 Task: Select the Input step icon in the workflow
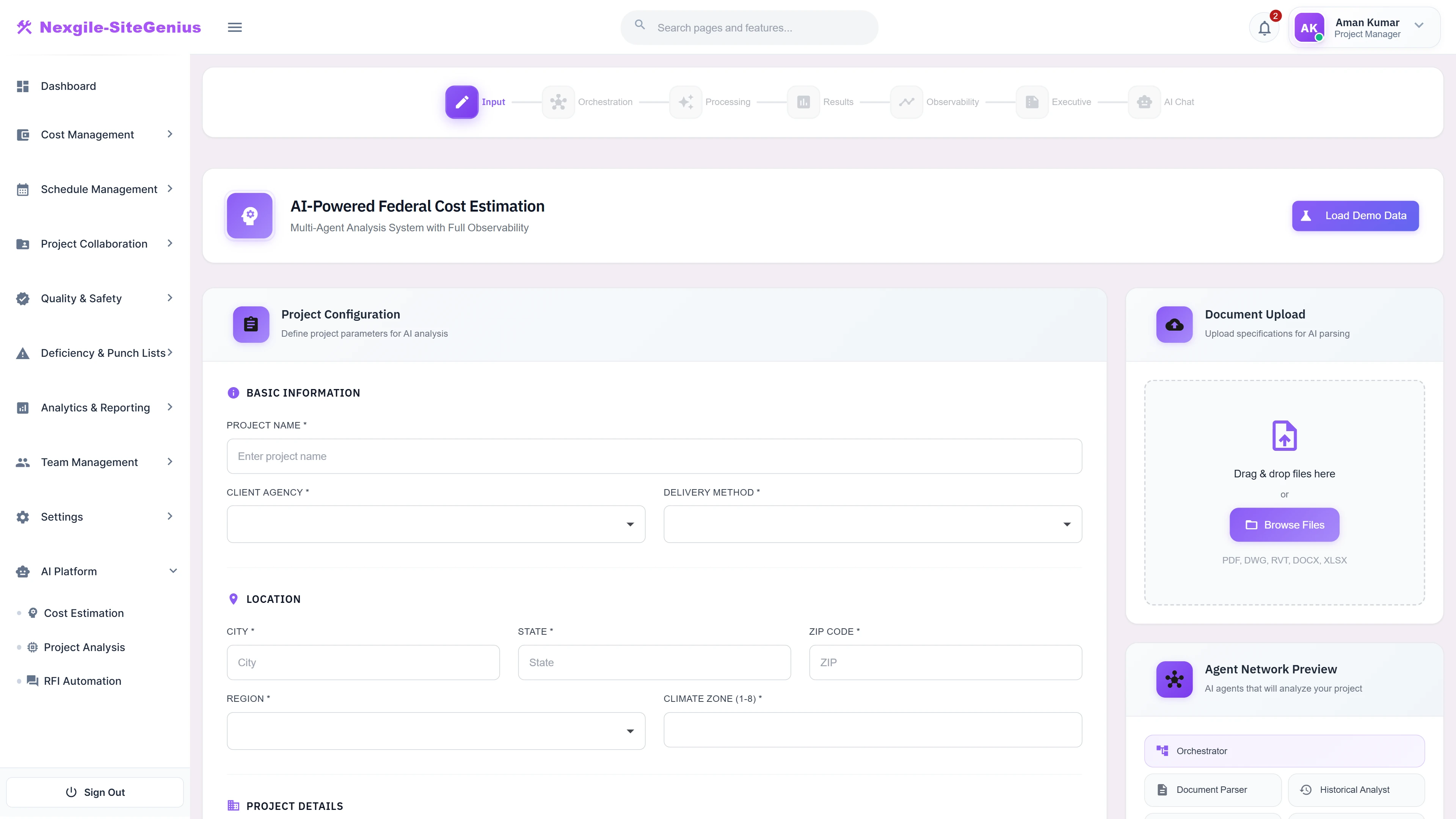461,102
